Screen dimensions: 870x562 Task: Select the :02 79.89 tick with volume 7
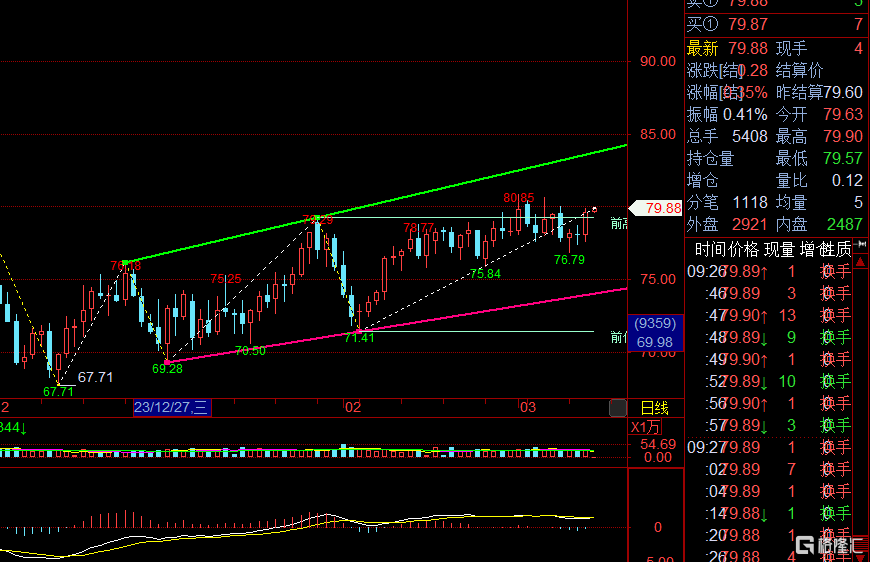coord(769,469)
